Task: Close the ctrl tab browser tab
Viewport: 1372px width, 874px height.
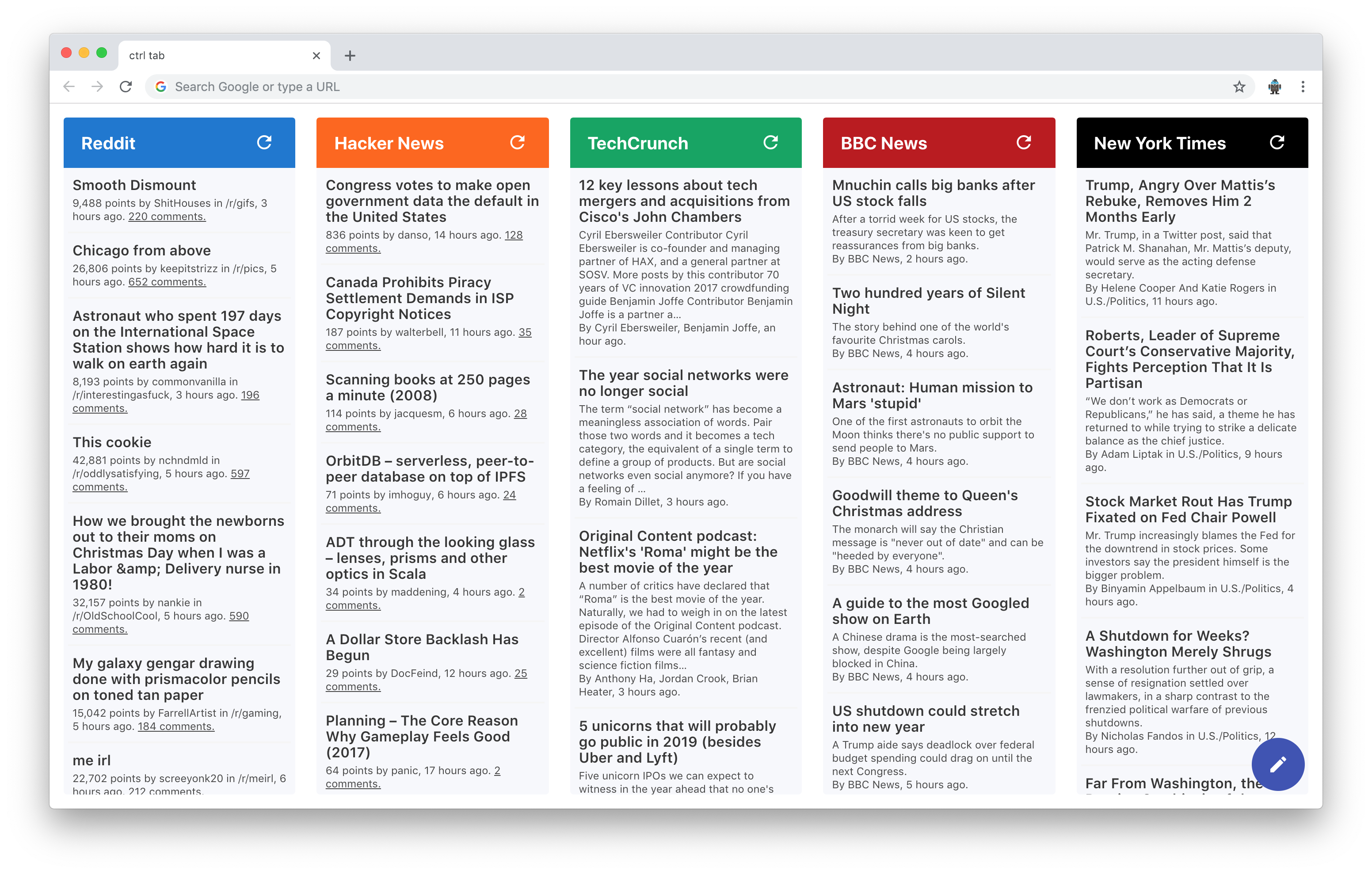Action: tap(316, 55)
